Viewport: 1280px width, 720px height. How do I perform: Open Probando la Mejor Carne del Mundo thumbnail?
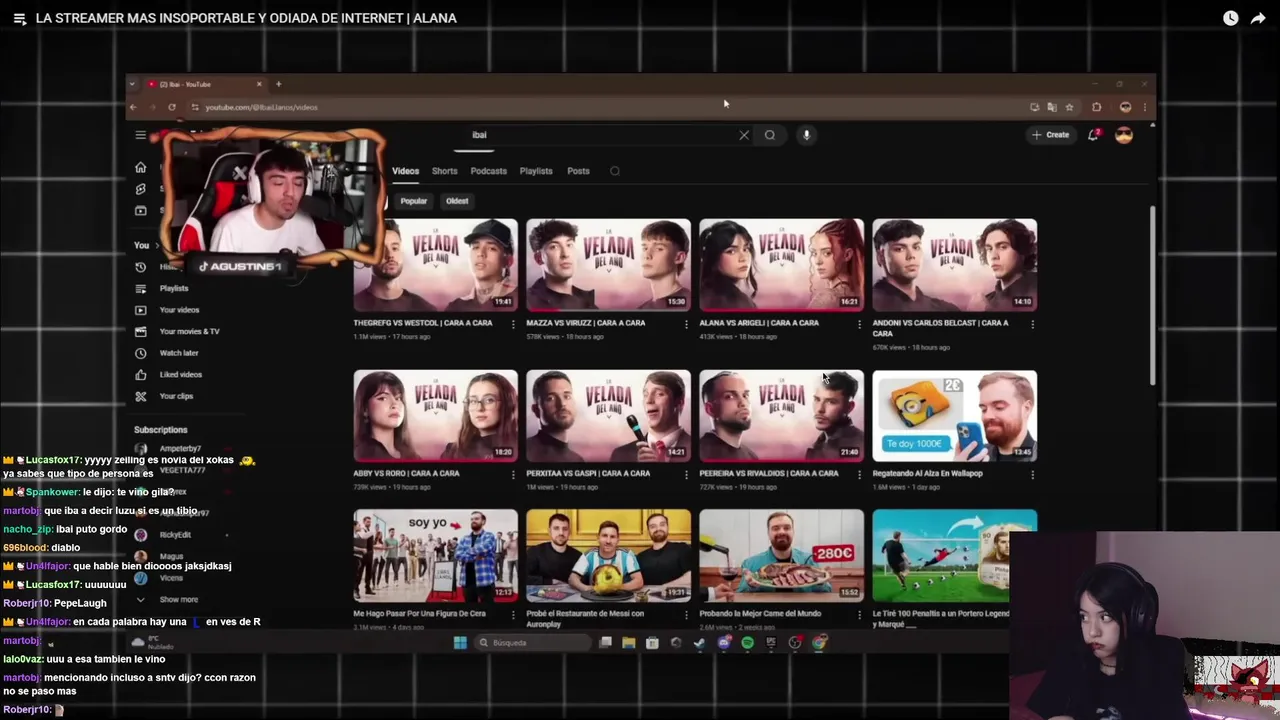782,556
